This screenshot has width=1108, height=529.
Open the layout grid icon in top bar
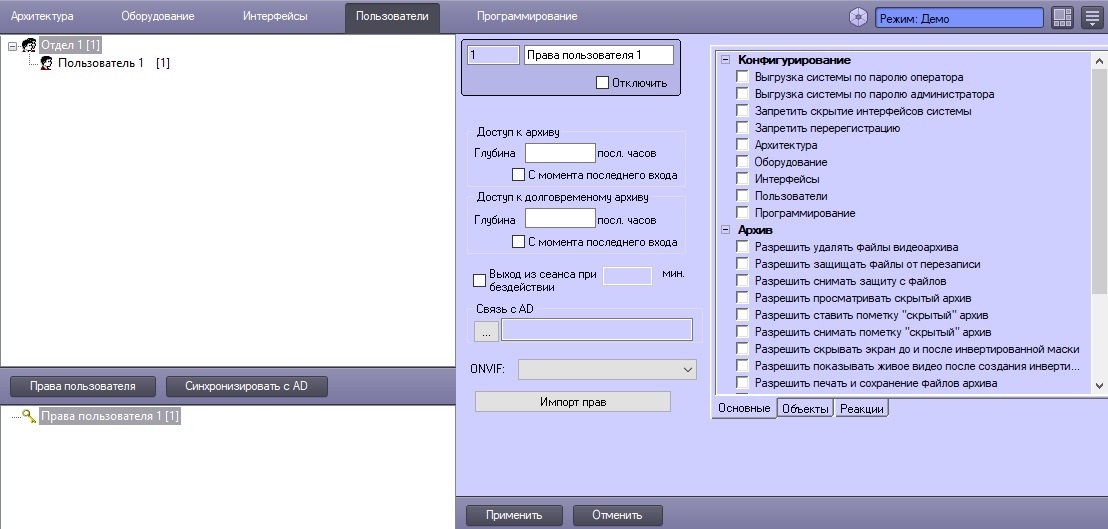click(1062, 18)
